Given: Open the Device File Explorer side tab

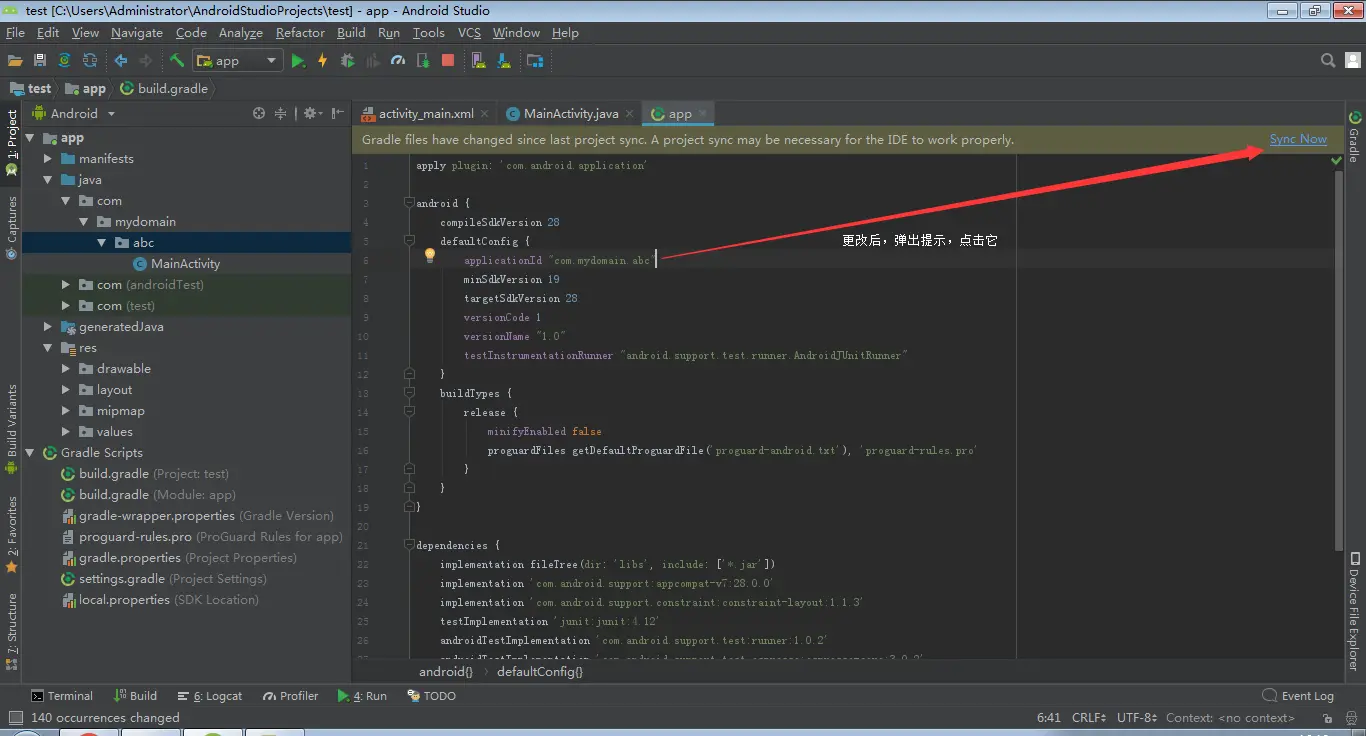Looking at the screenshot, I should tap(1355, 611).
